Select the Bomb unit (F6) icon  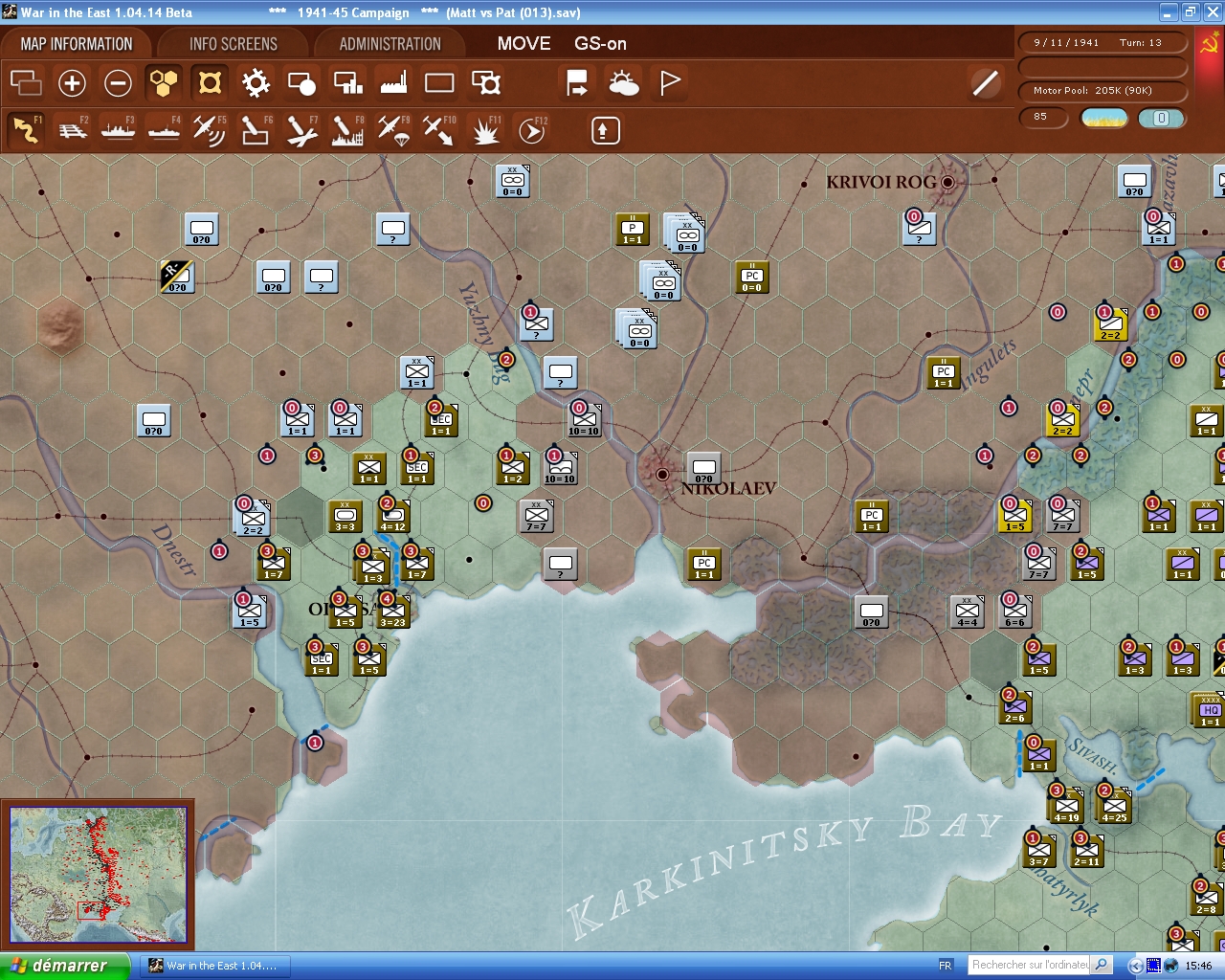pyautogui.click(x=255, y=129)
